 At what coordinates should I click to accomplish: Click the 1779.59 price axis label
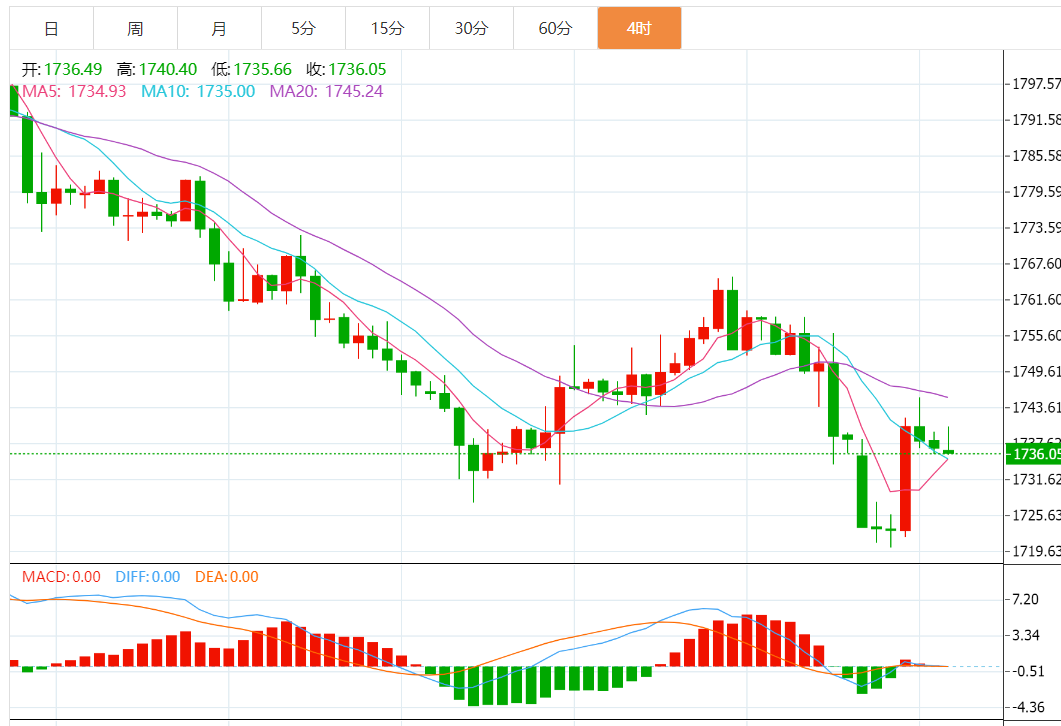tap(1036, 191)
